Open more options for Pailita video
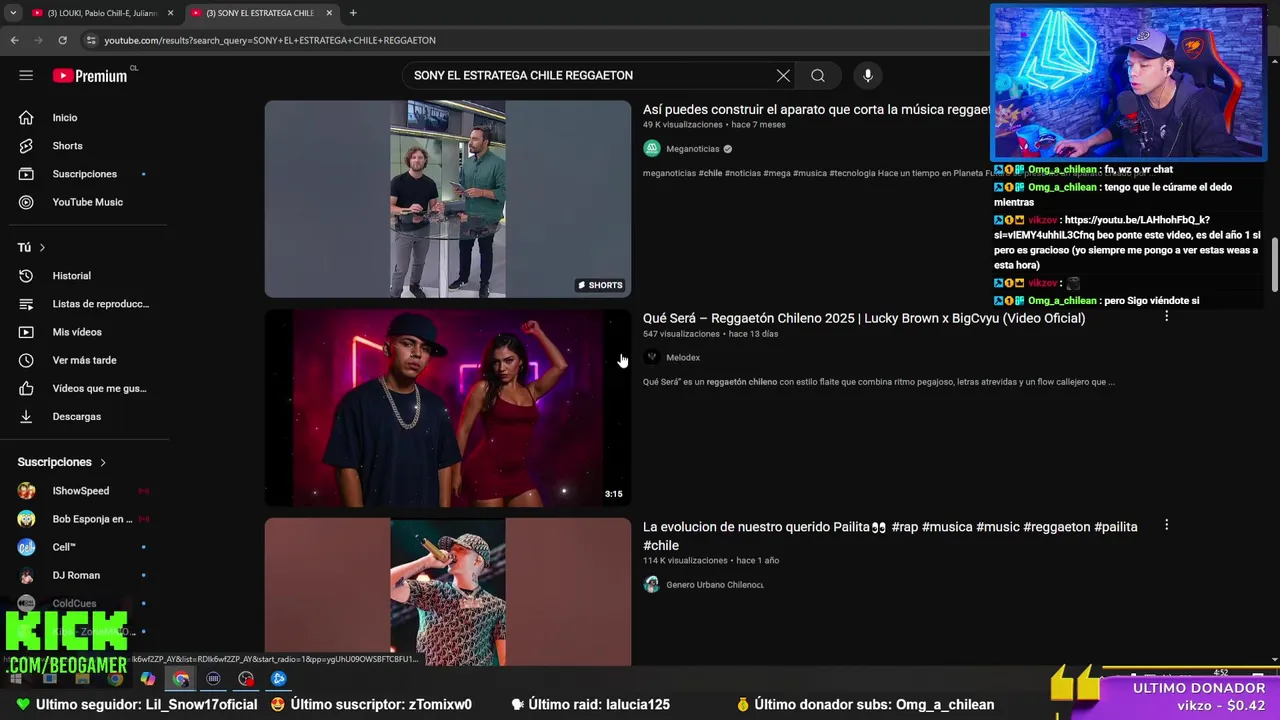1280x720 pixels. click(1166, 525)
